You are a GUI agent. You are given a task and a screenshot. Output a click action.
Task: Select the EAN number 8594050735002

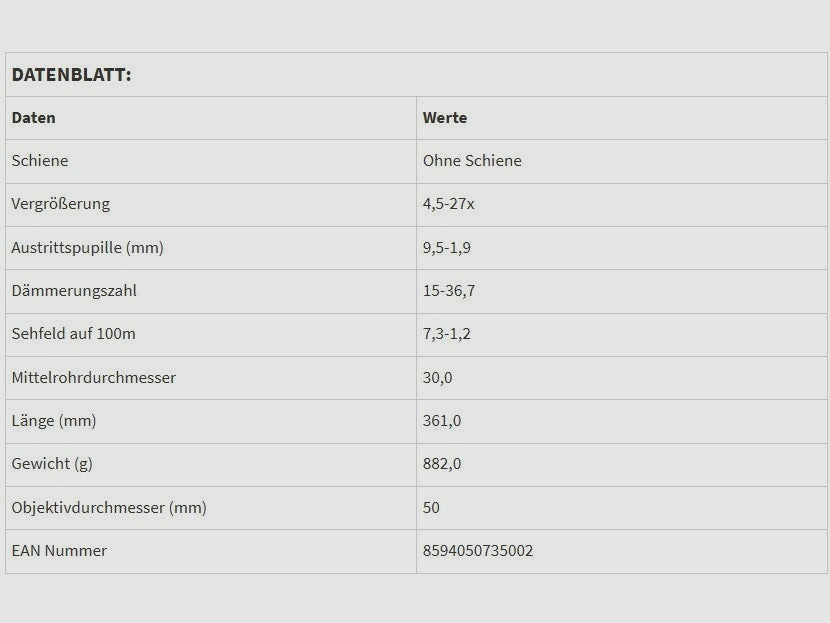[478, 551]
